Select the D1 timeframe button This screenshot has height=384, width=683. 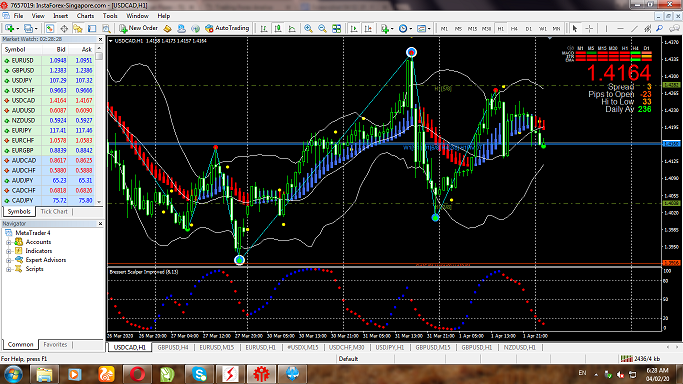[x=528, y=28]
